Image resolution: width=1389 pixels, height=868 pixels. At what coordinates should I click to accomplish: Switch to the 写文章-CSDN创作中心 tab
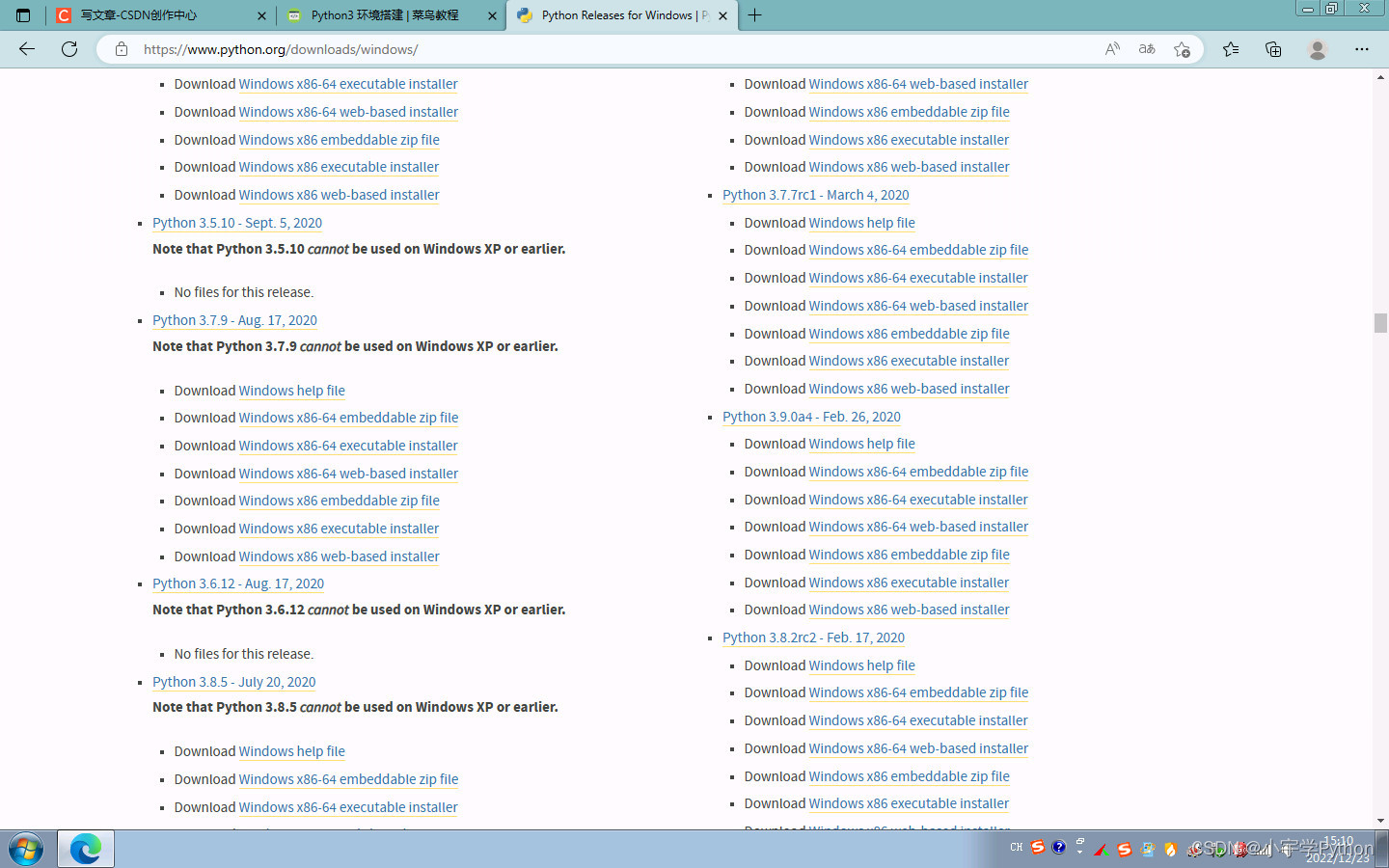(160, 15)
